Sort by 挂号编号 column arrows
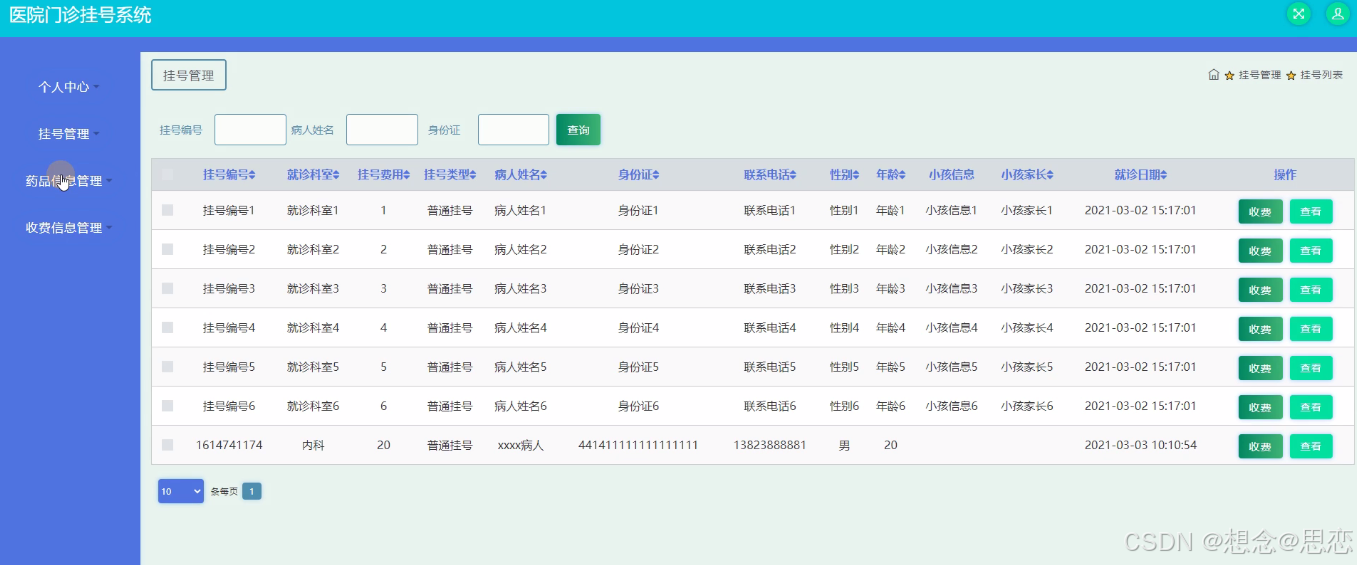This screenshot has height=565, width=1357. tap(252, 175)
